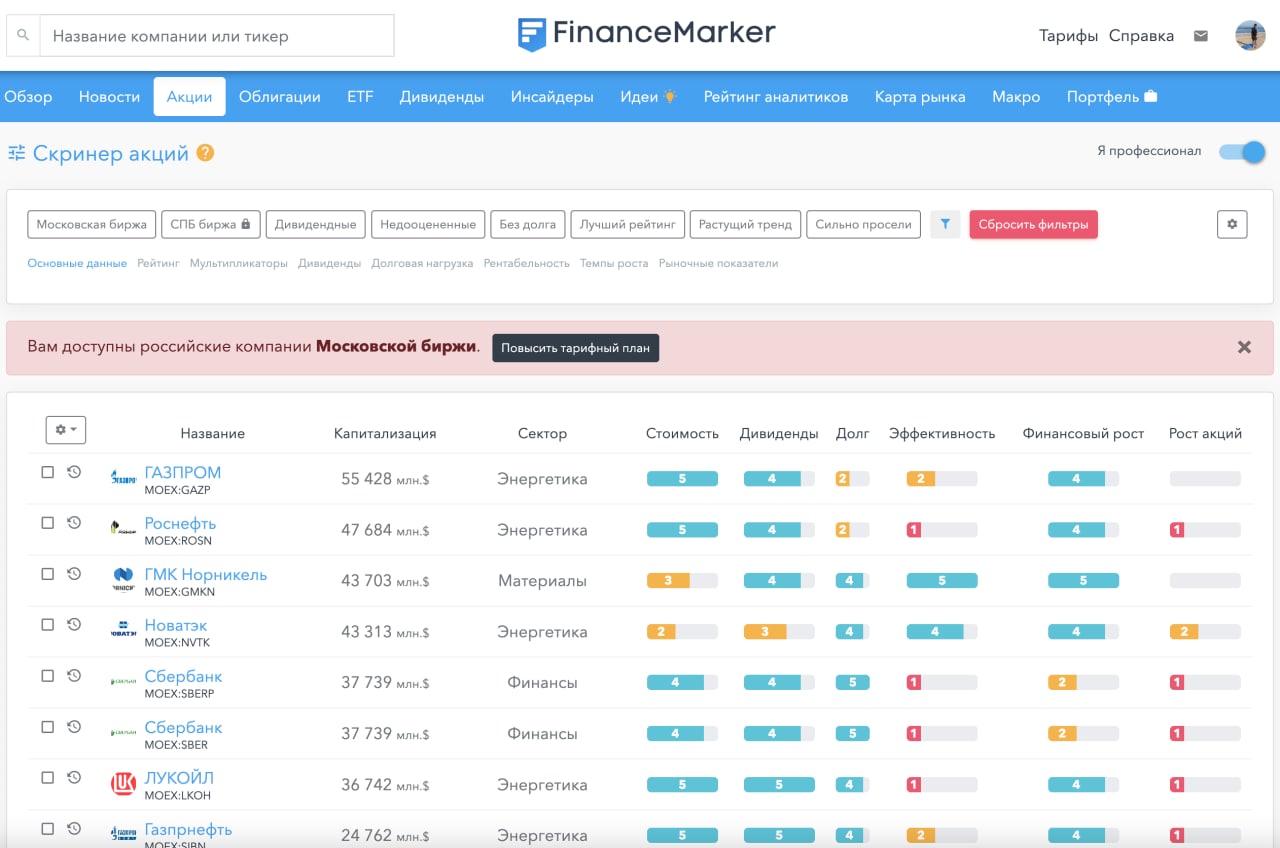The image size is (1280, 848).
Task: Open the Рейтинг аналитиков tab
Action: click(776, 97)
